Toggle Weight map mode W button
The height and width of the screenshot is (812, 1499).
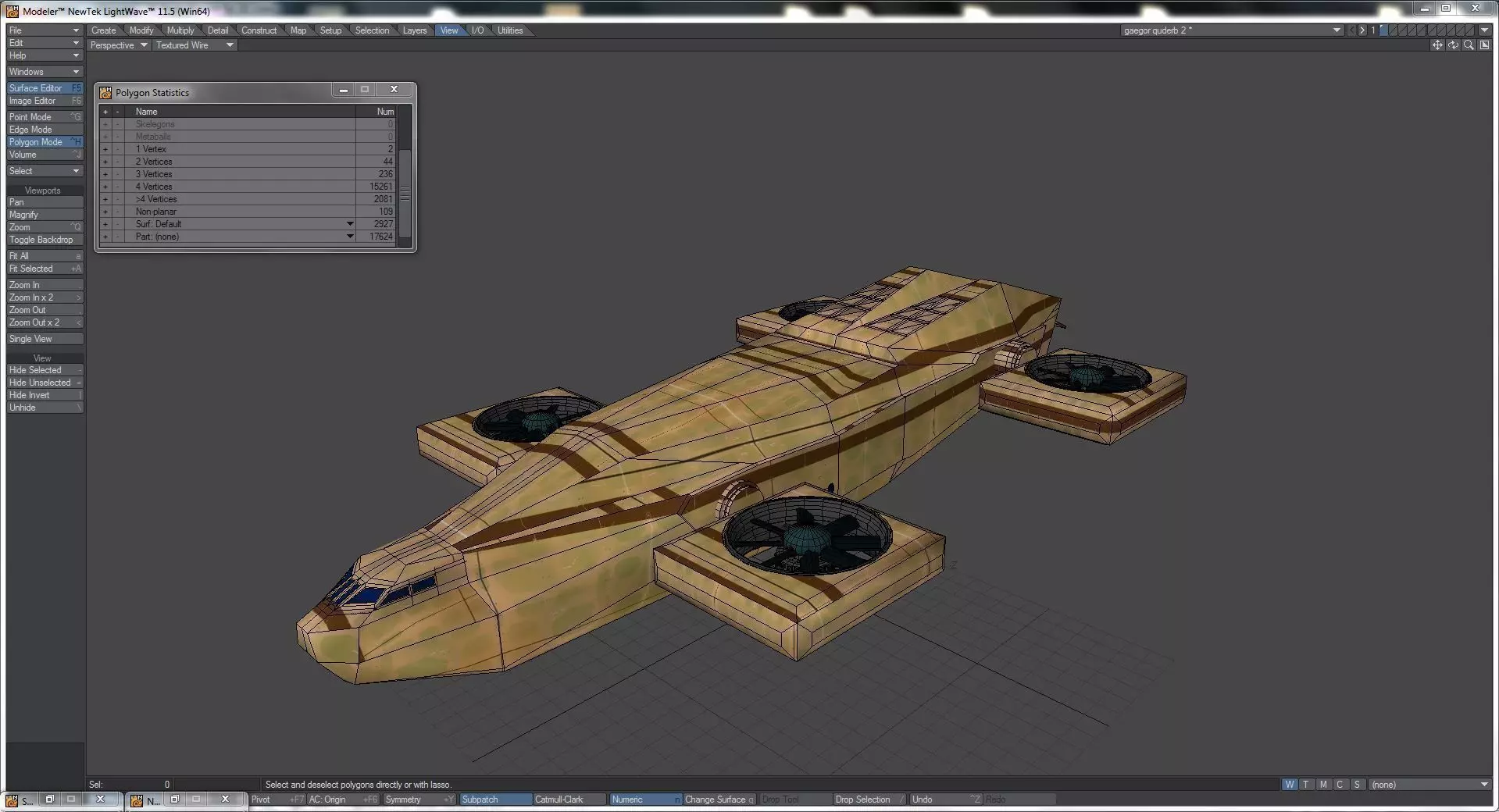click(1289, 785)
